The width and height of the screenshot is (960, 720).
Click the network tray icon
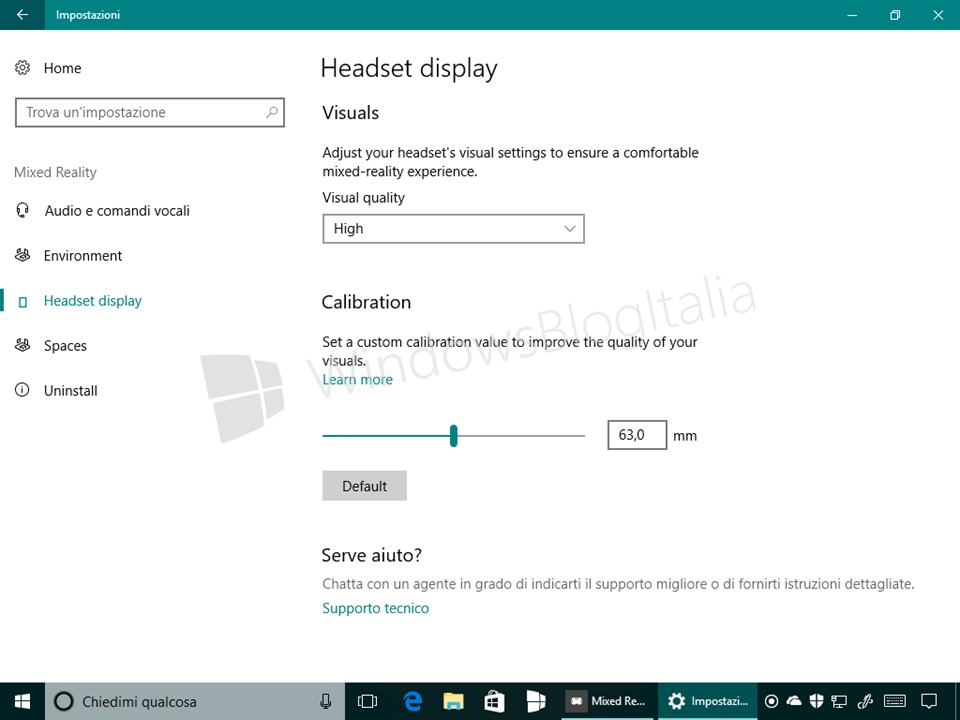click(x=839, y=702)
